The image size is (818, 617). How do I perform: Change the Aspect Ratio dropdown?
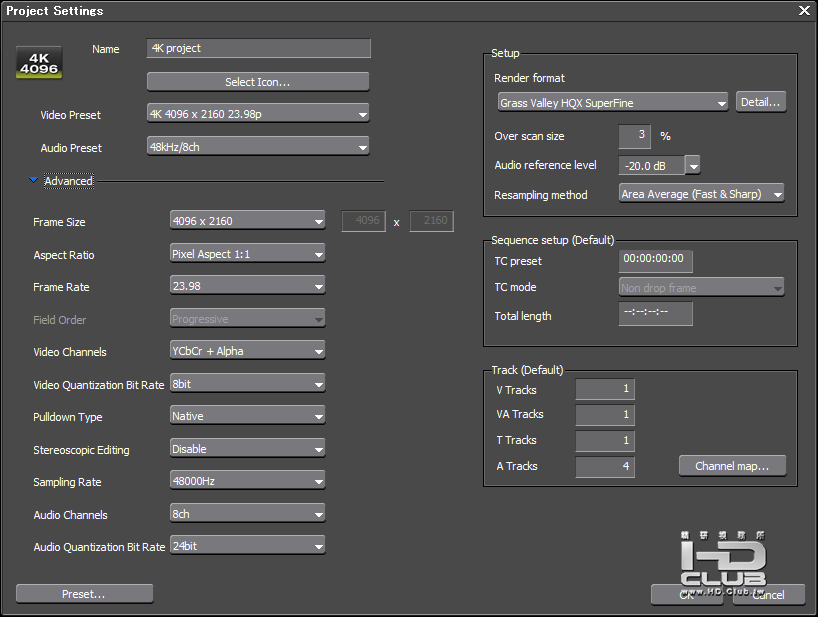(x=247, y=254)
